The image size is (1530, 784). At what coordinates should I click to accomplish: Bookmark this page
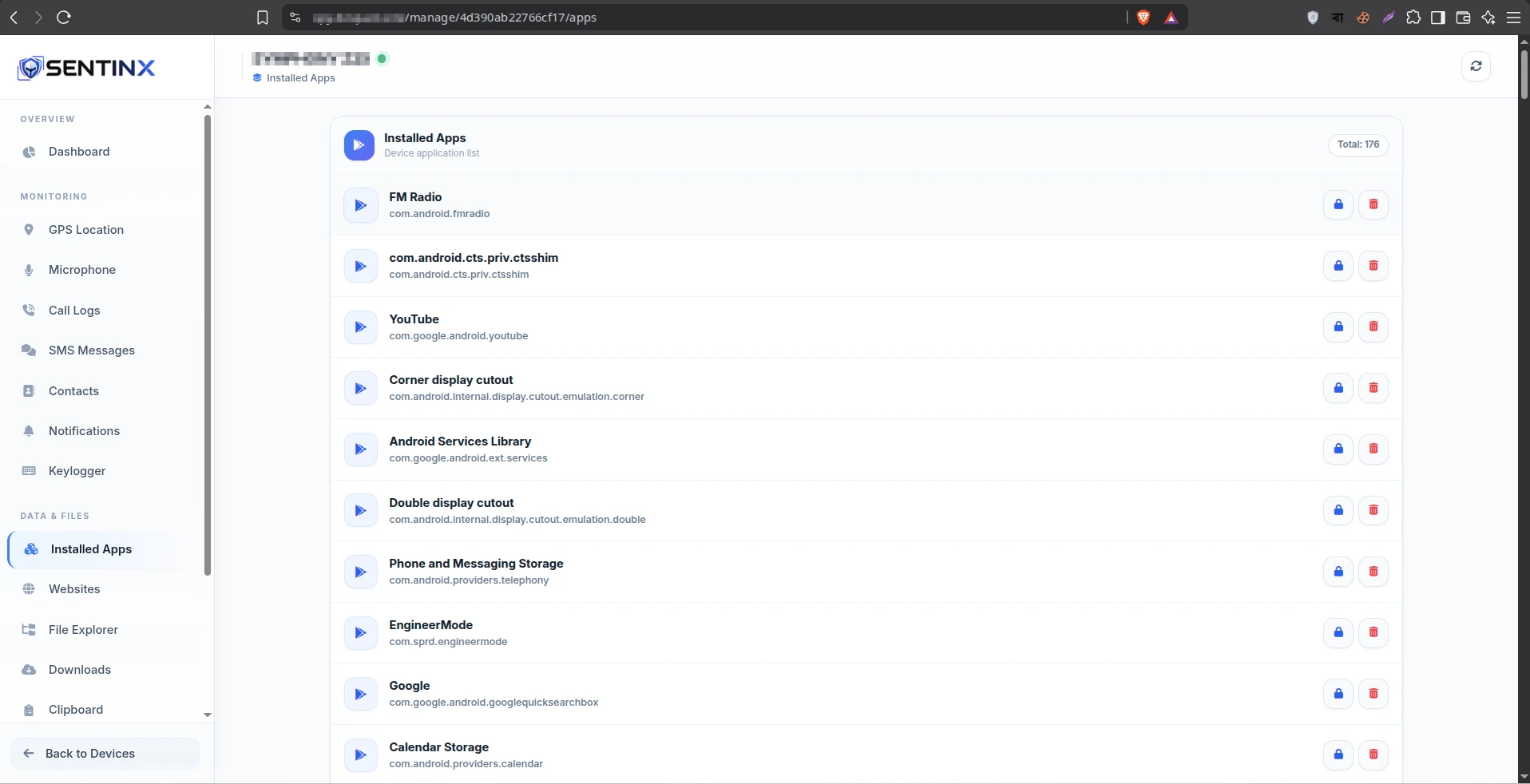(263, 18)
